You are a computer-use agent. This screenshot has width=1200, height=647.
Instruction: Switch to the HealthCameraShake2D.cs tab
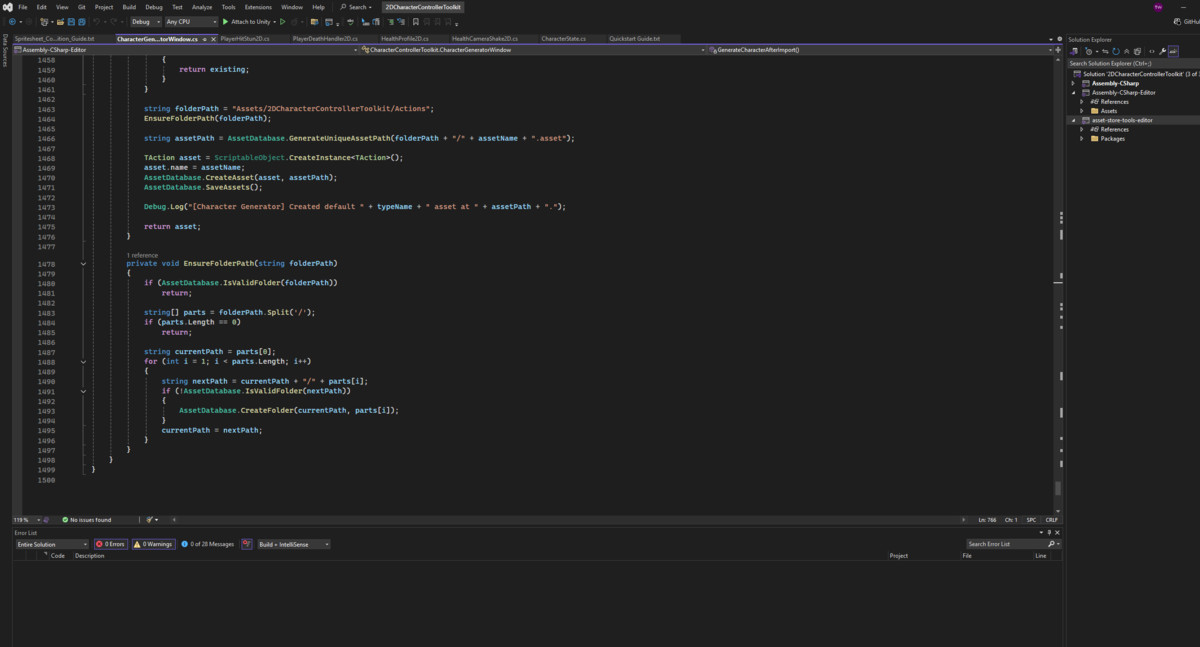(x=485, y=39)
